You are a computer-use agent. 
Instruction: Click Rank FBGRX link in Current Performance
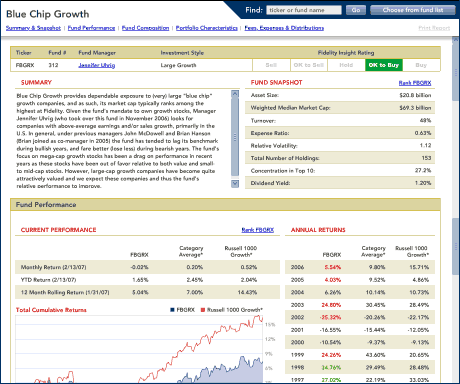click(258, 230)
